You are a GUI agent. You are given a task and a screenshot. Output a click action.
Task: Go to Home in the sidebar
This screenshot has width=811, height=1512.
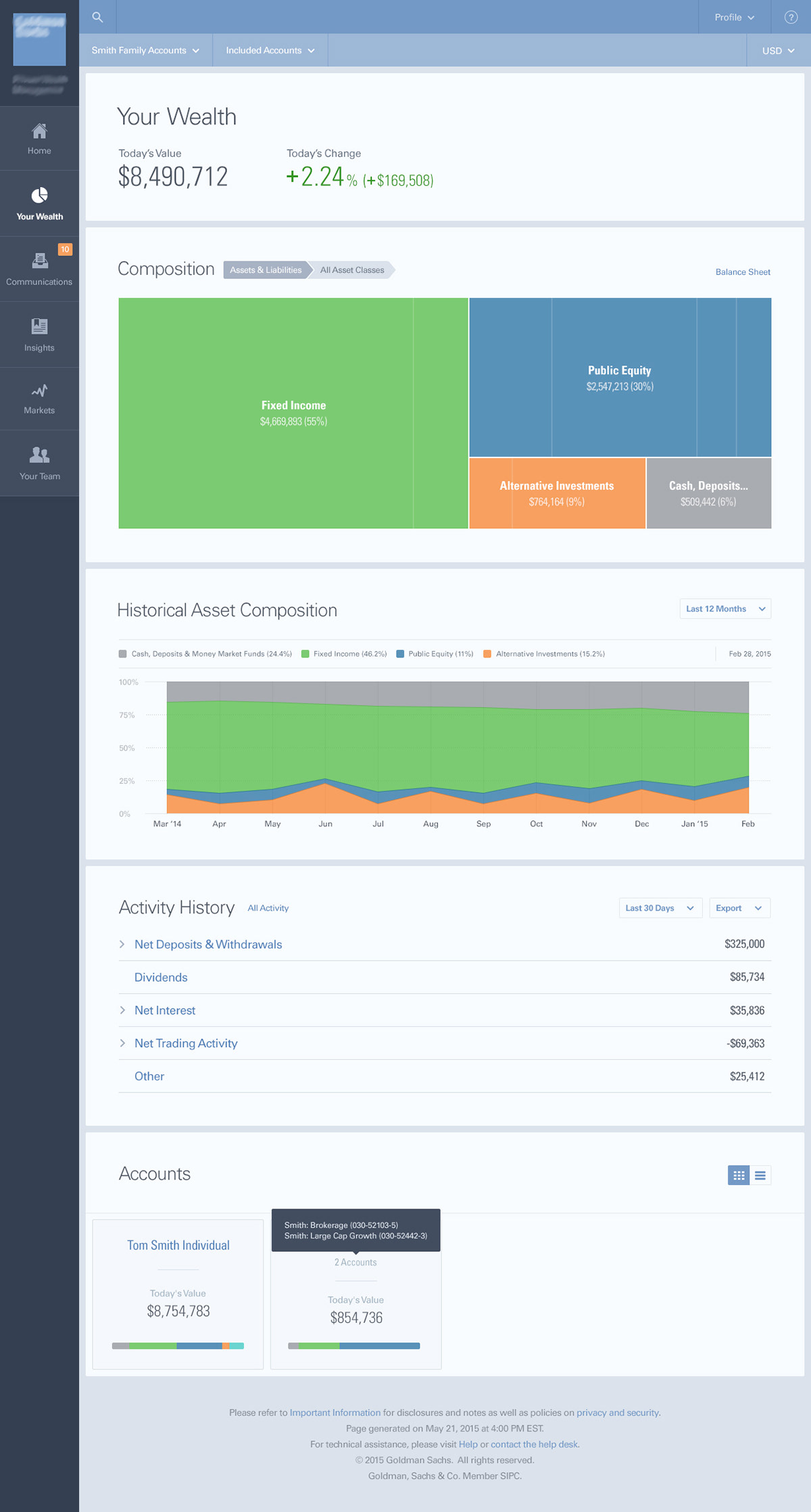[x=39, y=138]
